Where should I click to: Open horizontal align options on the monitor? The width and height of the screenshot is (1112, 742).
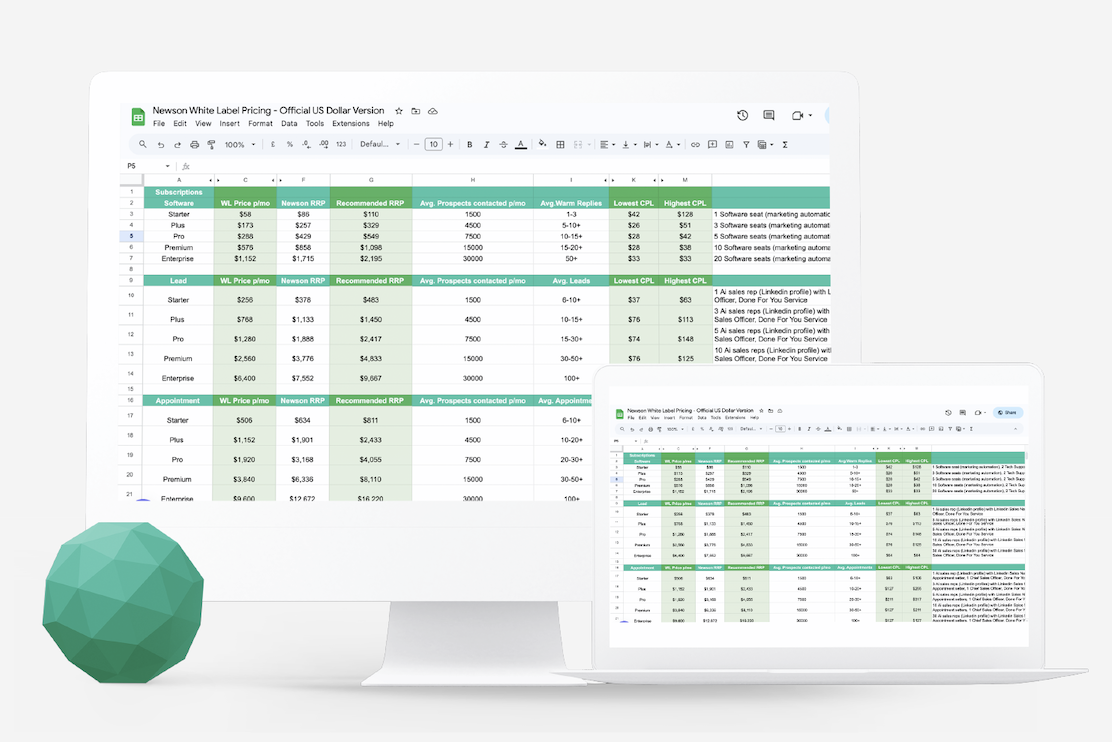pos(607,145)
